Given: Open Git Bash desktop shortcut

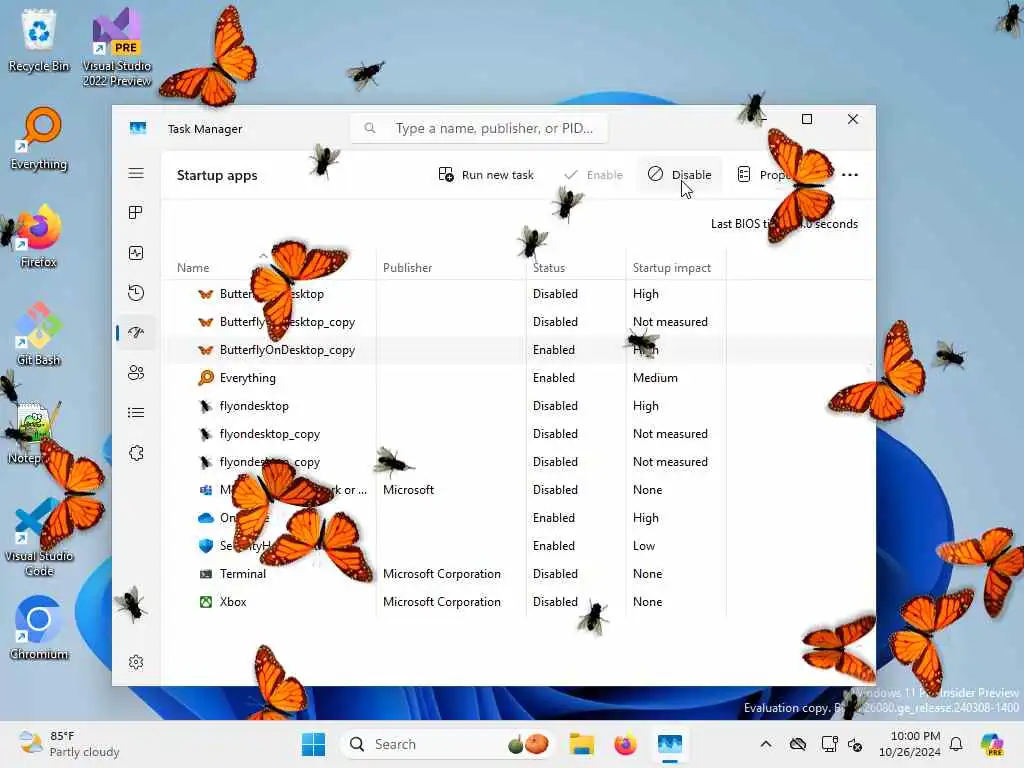Looking at the screenshot, I should (x=39, y=334).
